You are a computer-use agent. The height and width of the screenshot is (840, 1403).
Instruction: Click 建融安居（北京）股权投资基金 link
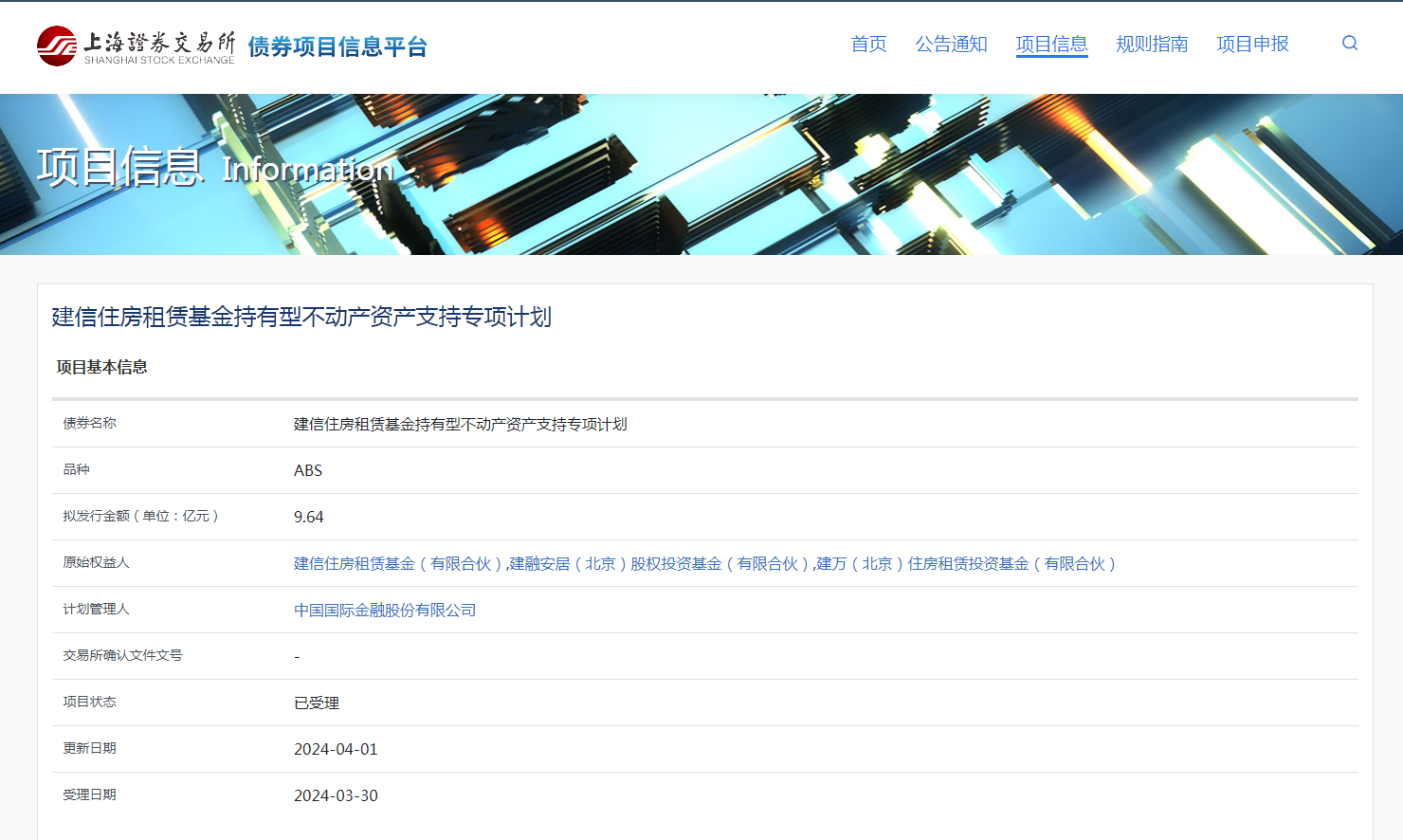(658, 564)
